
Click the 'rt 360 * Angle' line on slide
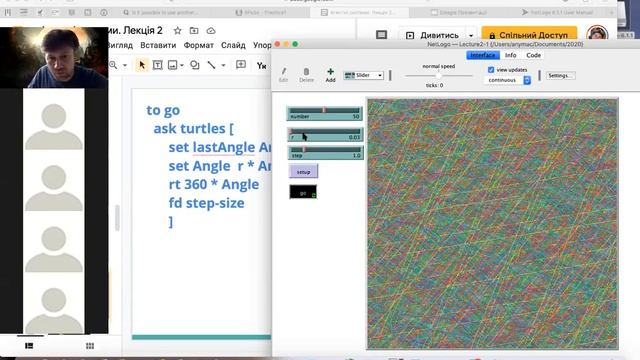(213, 184)
